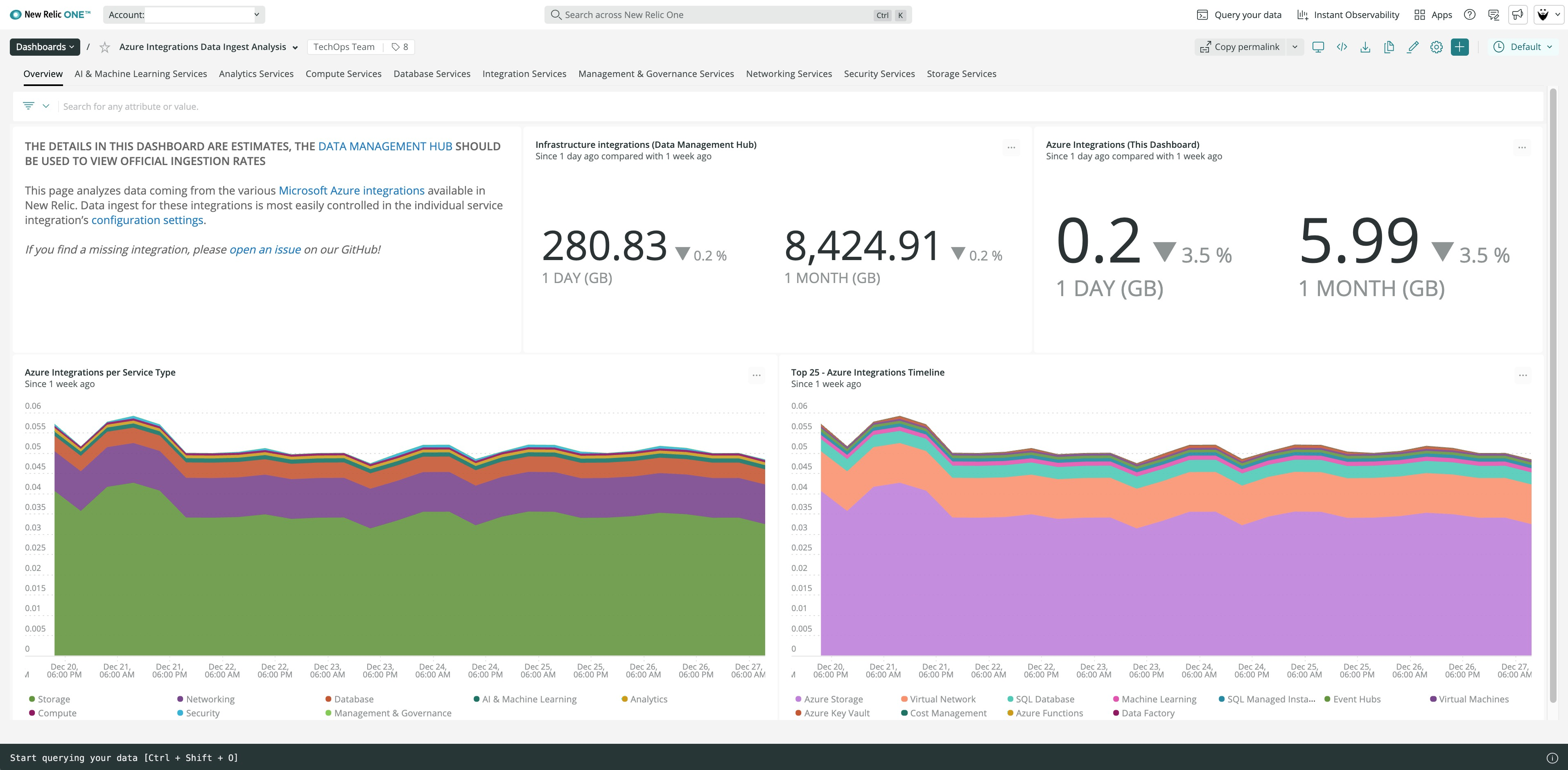This screenshot has width=1568, height=770.
Task: Toggle Storage series in legend
Action: click(x=54, y=699)
